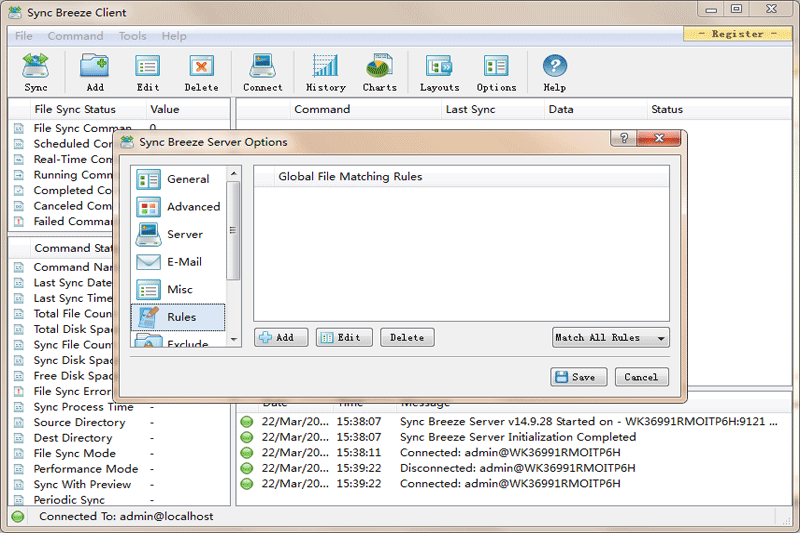Click Edit button under matching rules list
This screenshot has width=800, height=533.
(344, 337)
